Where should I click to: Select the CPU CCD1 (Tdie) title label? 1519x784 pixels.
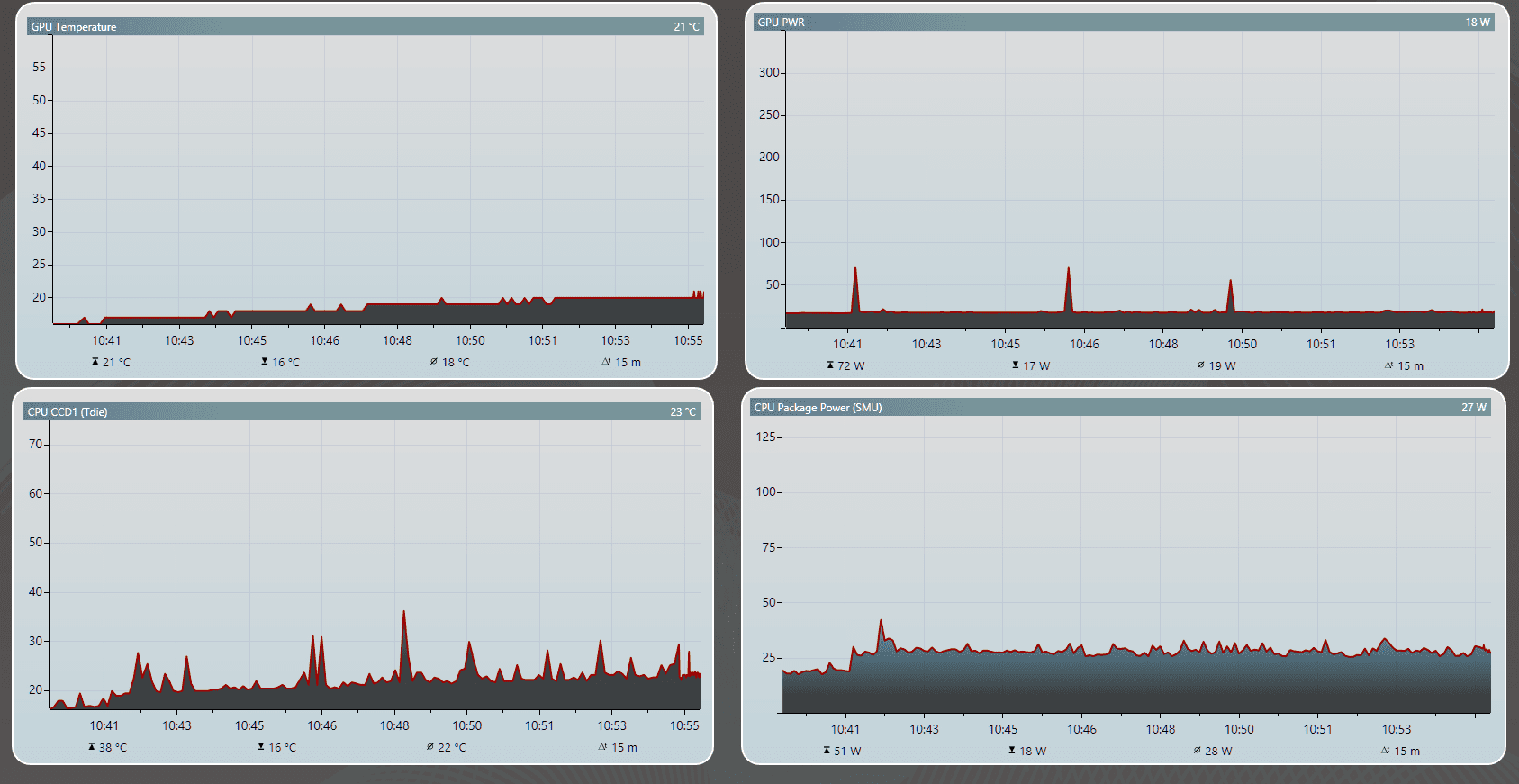pos(68,412)
